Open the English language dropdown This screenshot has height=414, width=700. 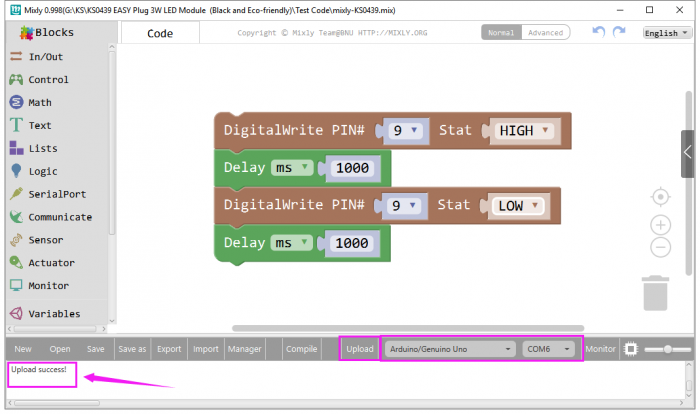coord(667,33)
